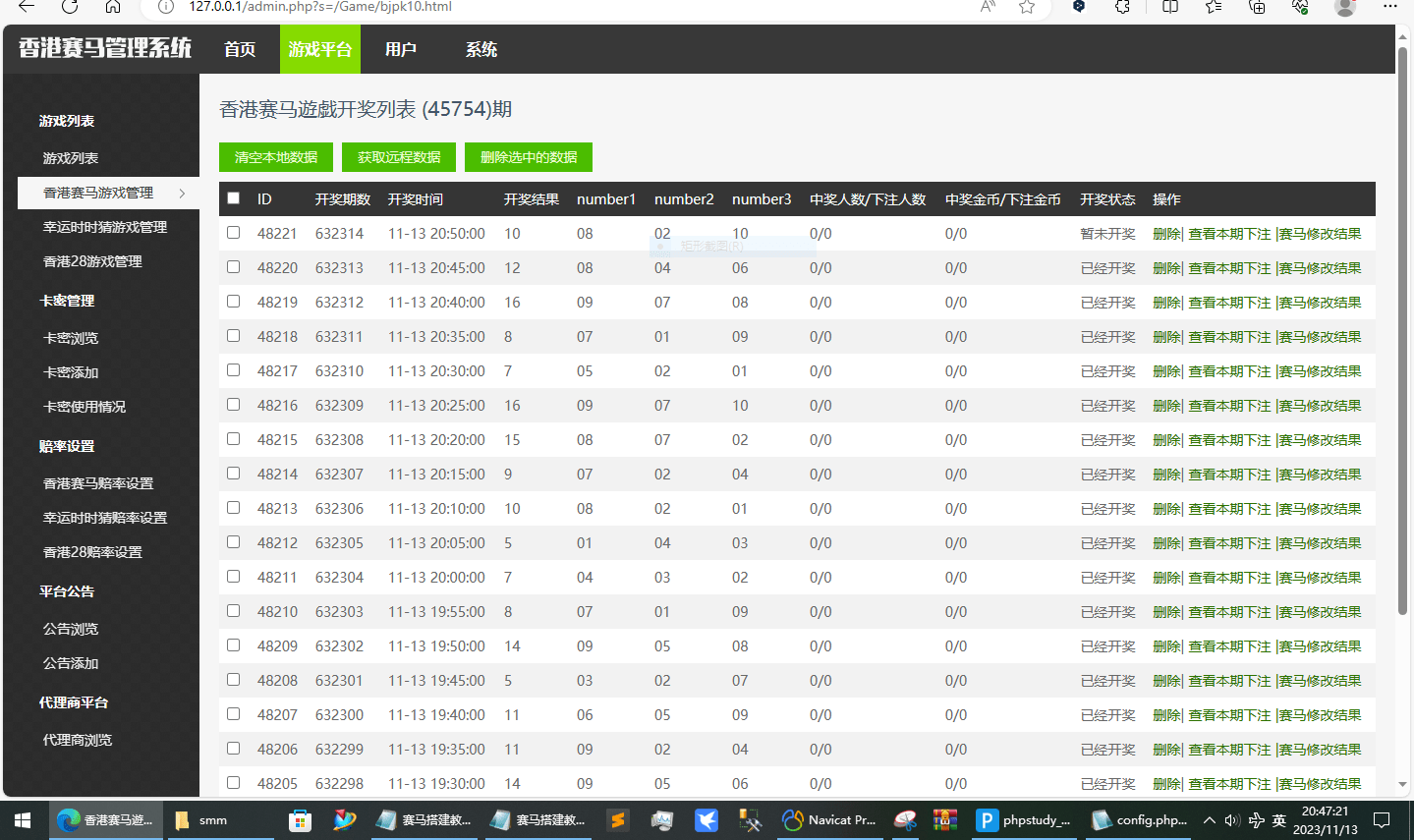Check the box for row ID 48221
Image resolution: width=1414 pixels, height=840 pixels.
tap(233, 232)
